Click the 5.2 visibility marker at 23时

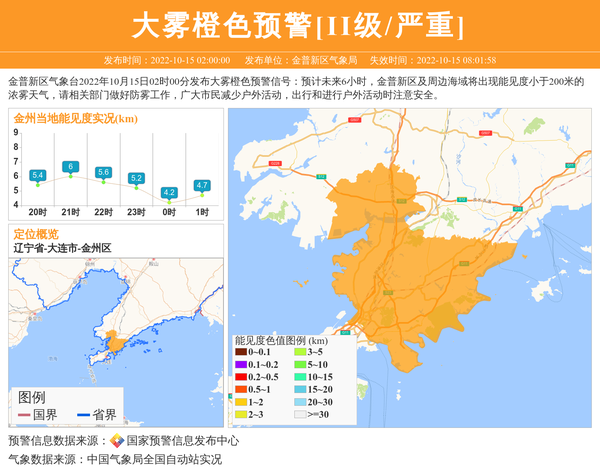(136, 178)
